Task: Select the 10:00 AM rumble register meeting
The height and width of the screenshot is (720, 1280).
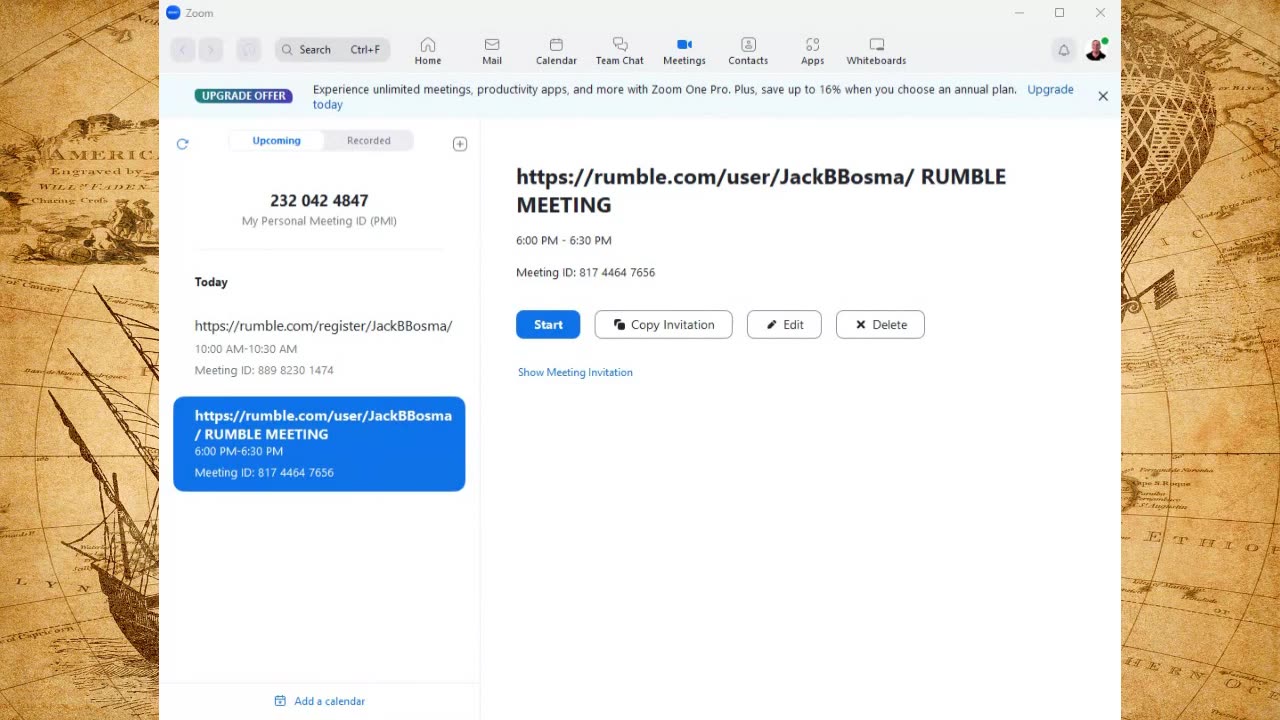Action: (319, 347)
